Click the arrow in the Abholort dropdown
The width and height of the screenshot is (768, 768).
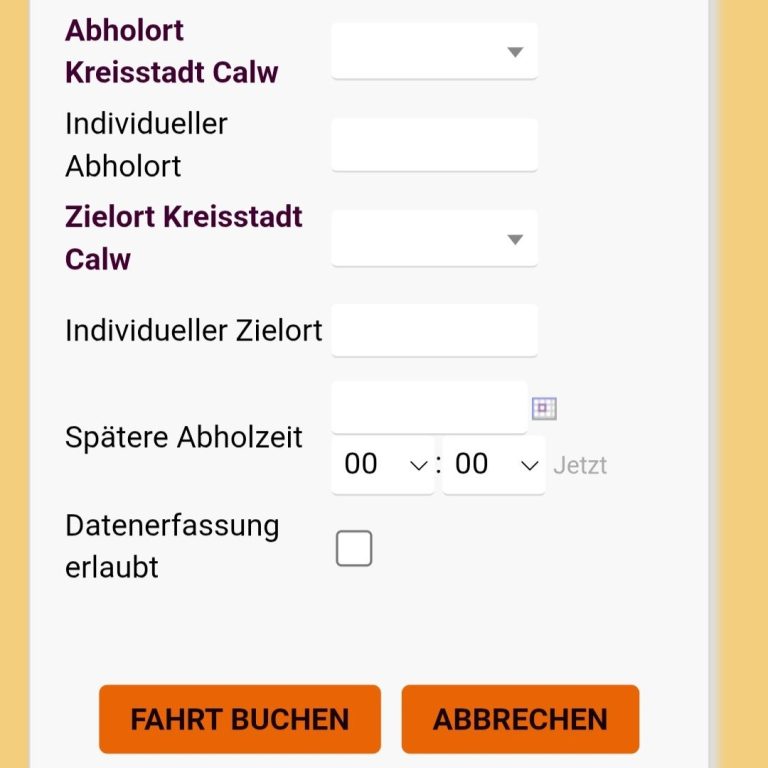click(515, 52)
